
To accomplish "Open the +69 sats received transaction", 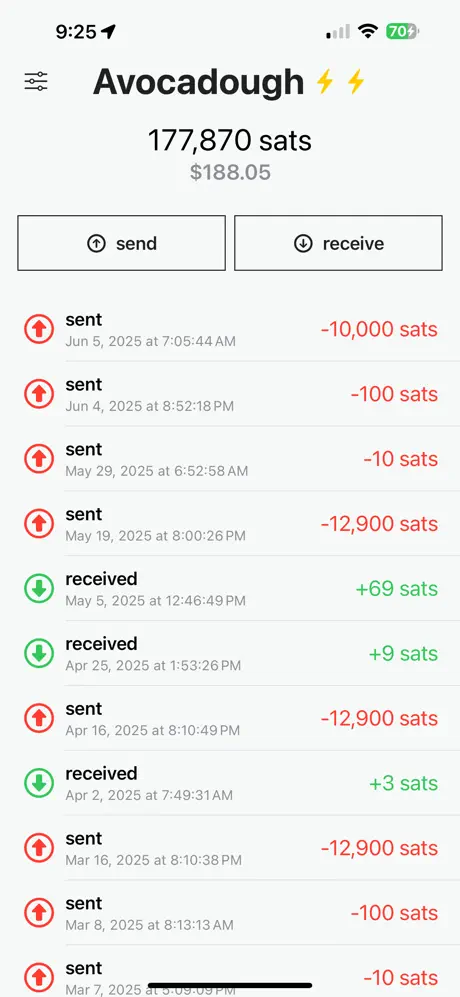I will click(x=230, y=589).
